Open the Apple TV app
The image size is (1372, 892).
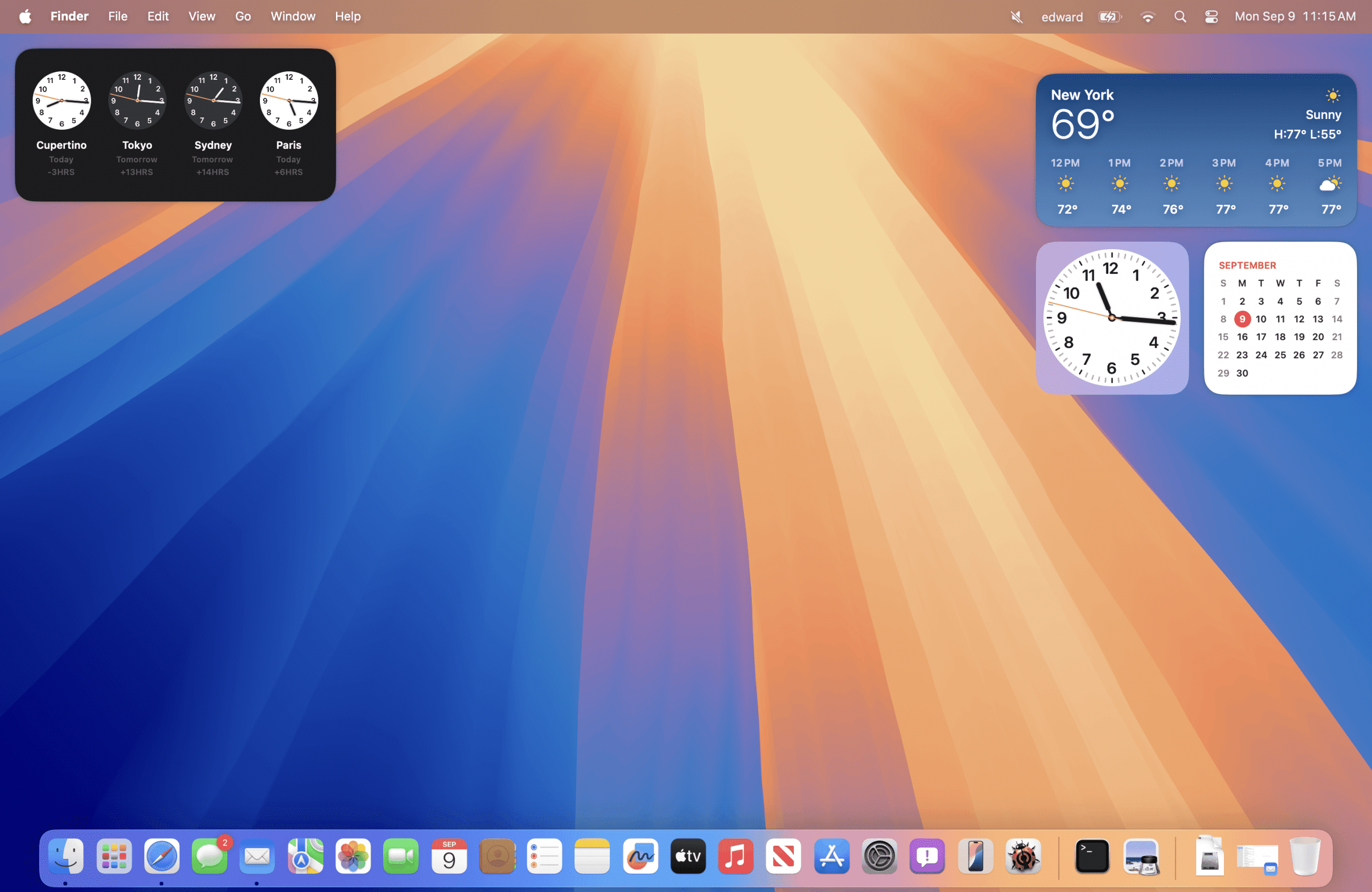coord(688,856)
